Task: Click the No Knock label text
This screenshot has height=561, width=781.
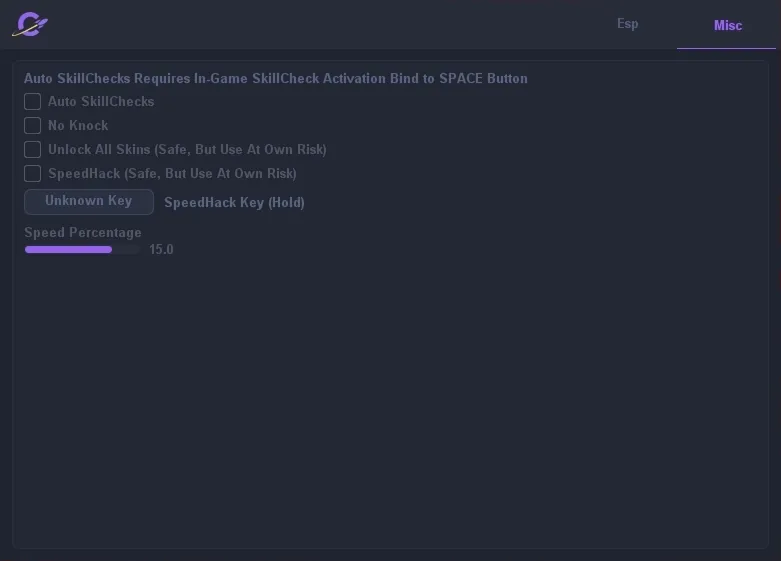Action: [x=78, y=126]
